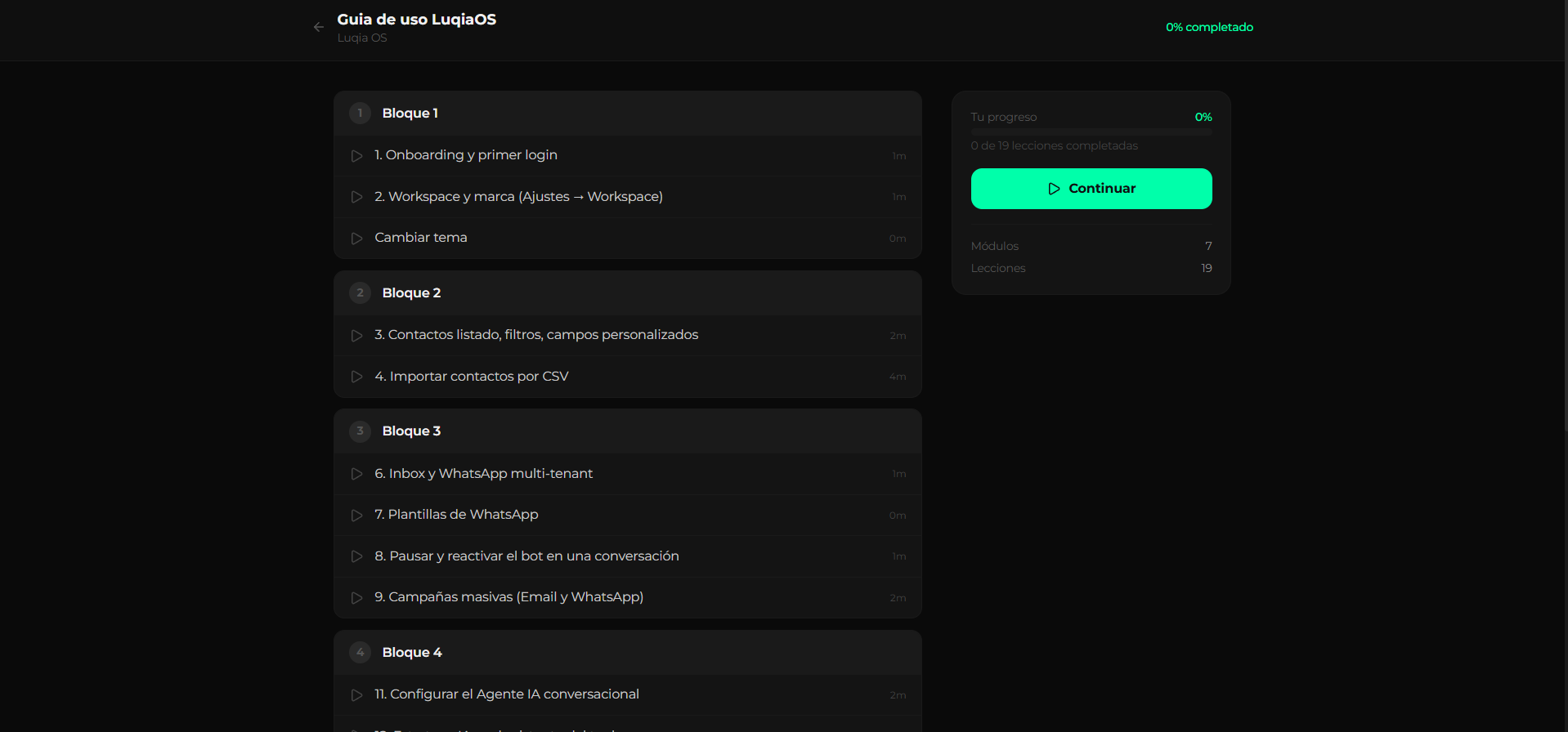This screenshot has width=1568, height=732.
Task: Click the Luqia OS subtitle under the title
Action: (x=362, y=38)
